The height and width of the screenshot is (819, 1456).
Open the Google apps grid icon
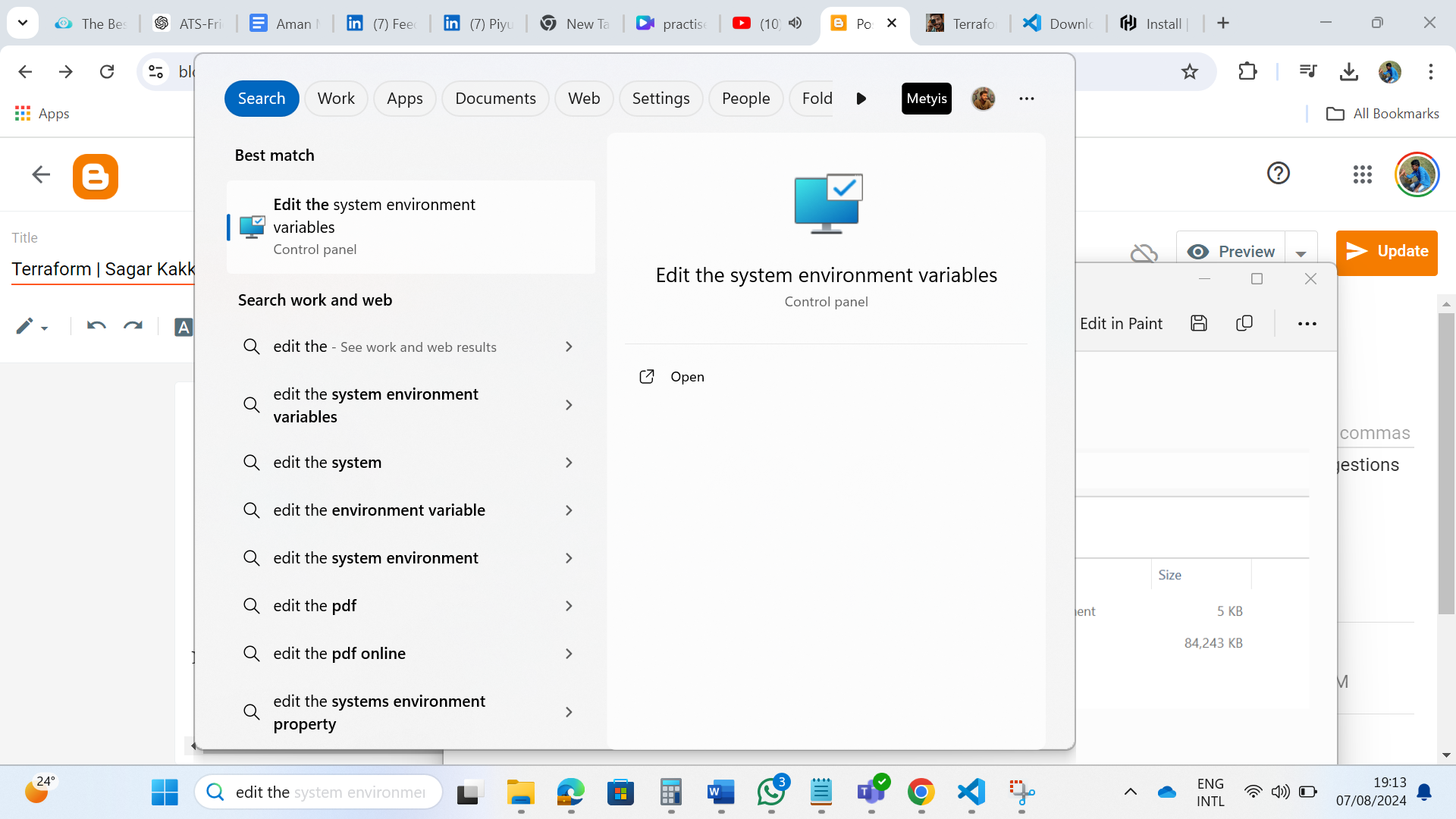point(1362,175)
